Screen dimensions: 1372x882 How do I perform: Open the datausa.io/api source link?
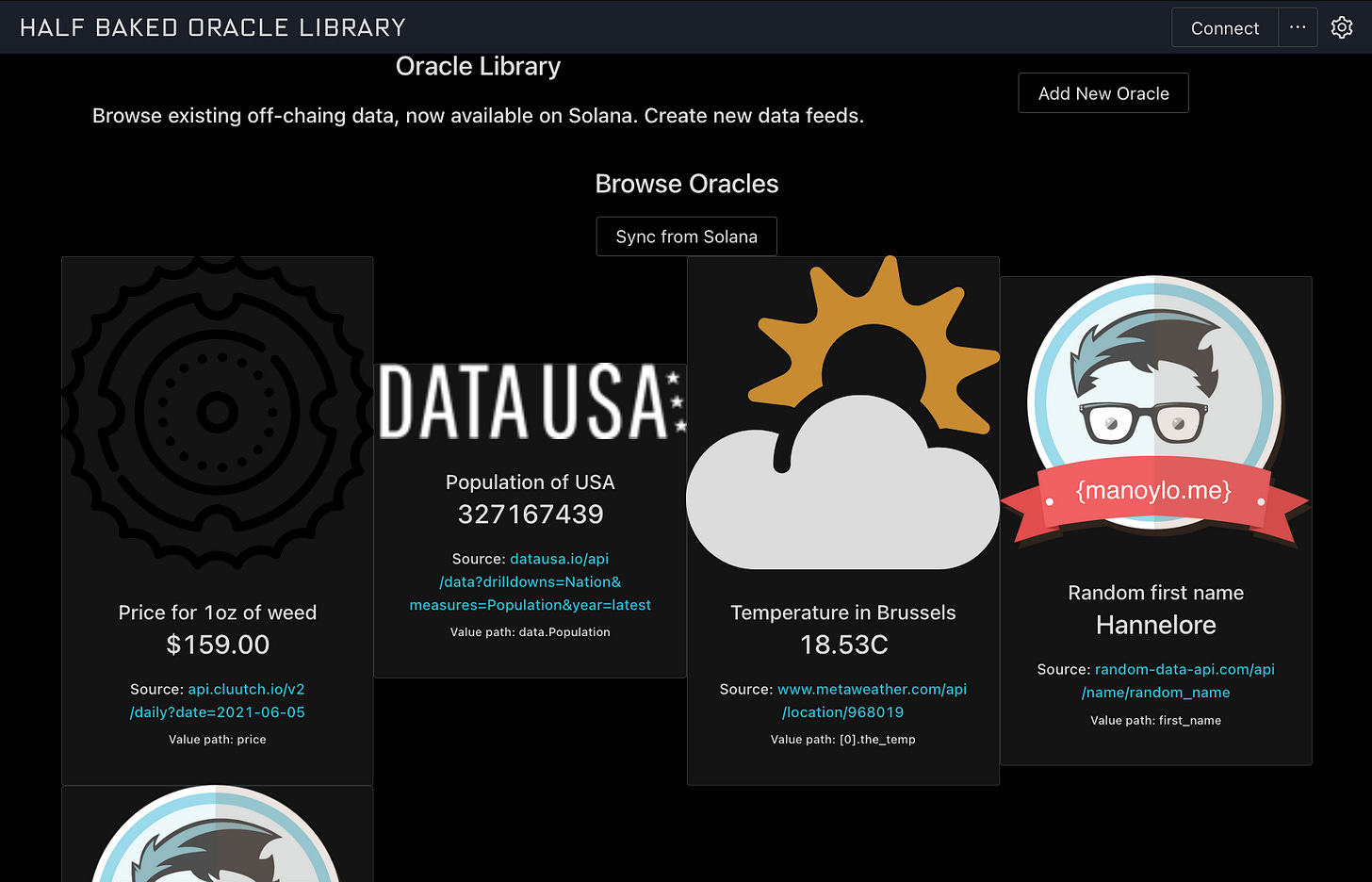[530, 581]
